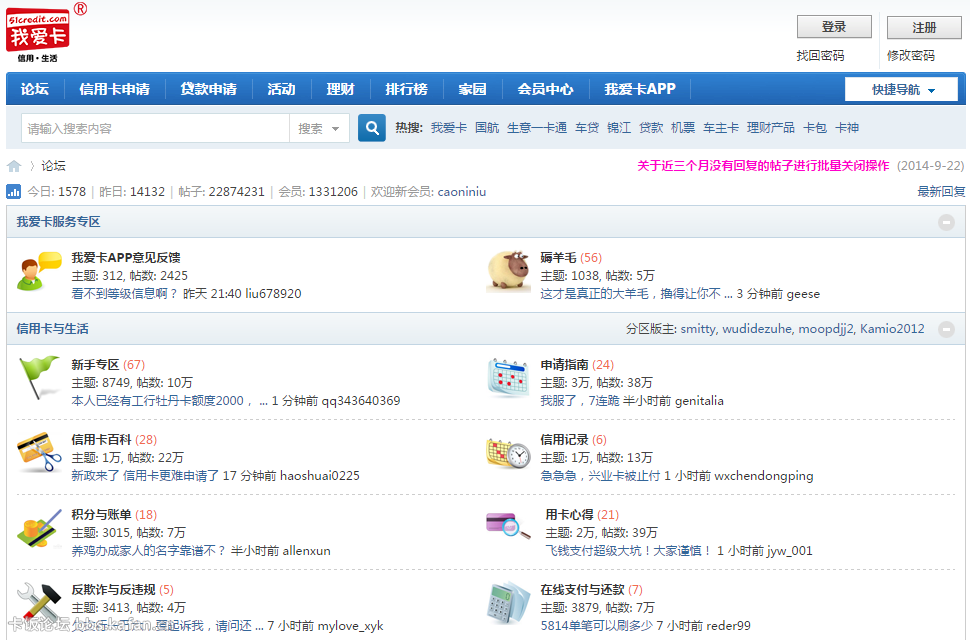Viewport: 970px width, 640px height.
Task: Open the 用卡心得 forum title
Action: (569, 514)
